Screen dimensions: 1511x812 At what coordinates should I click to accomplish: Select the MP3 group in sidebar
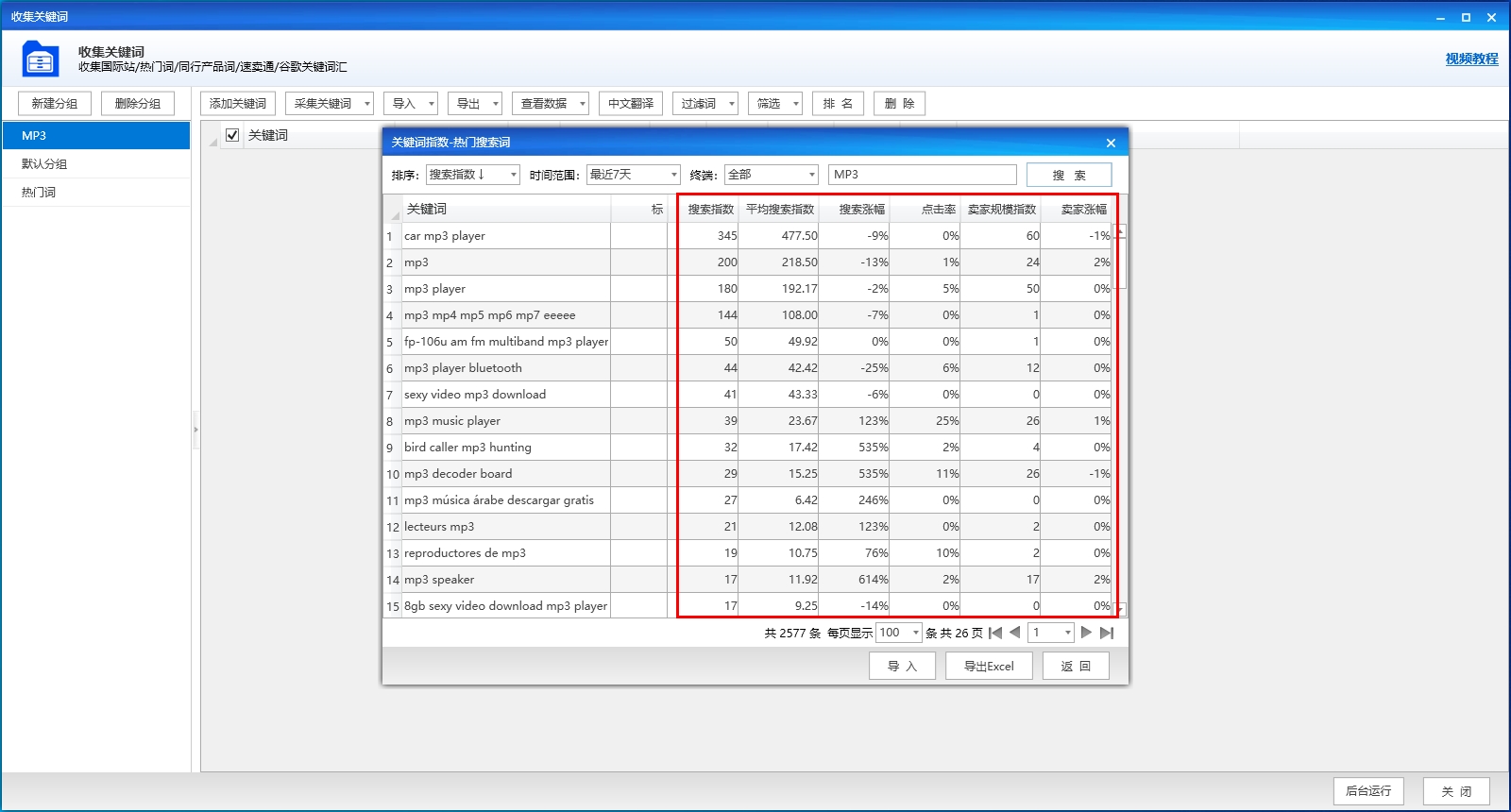coord(95,135)
